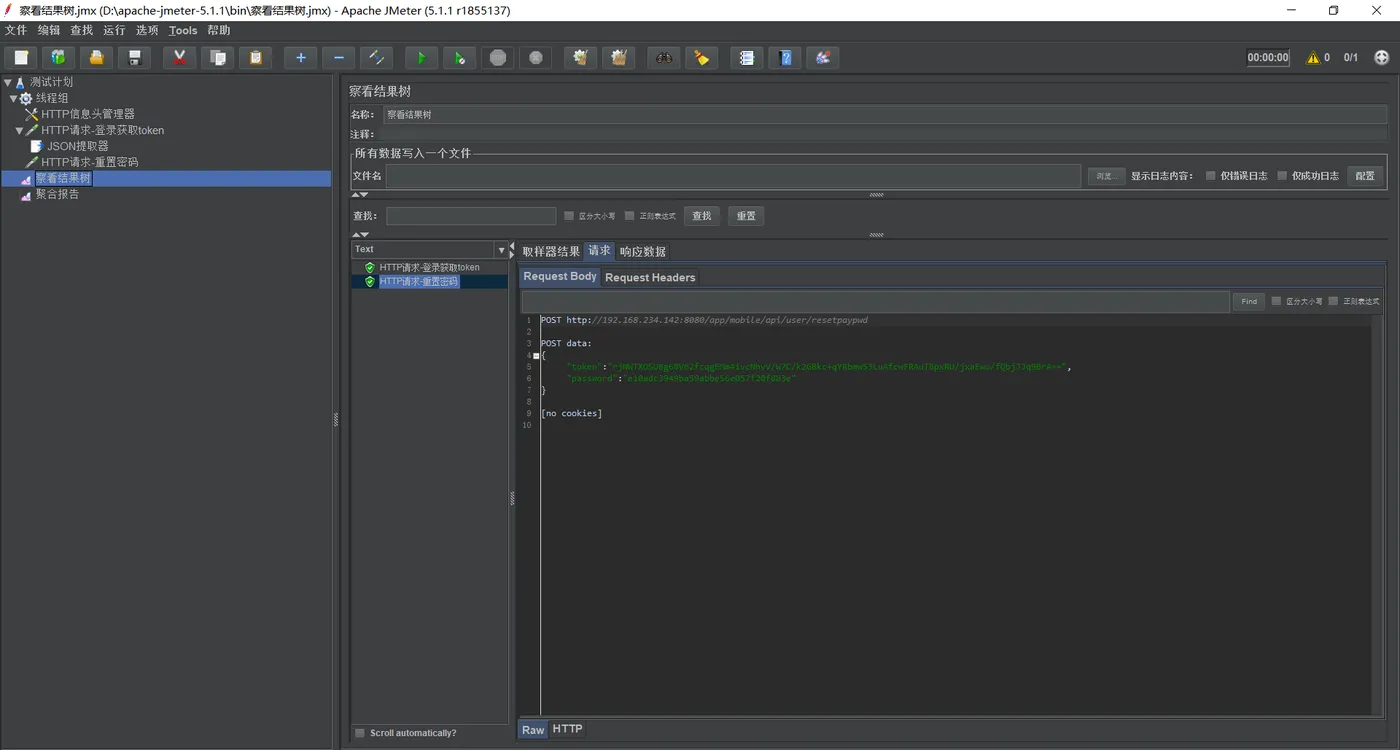Click the Clear All results icon

[618, 57]
